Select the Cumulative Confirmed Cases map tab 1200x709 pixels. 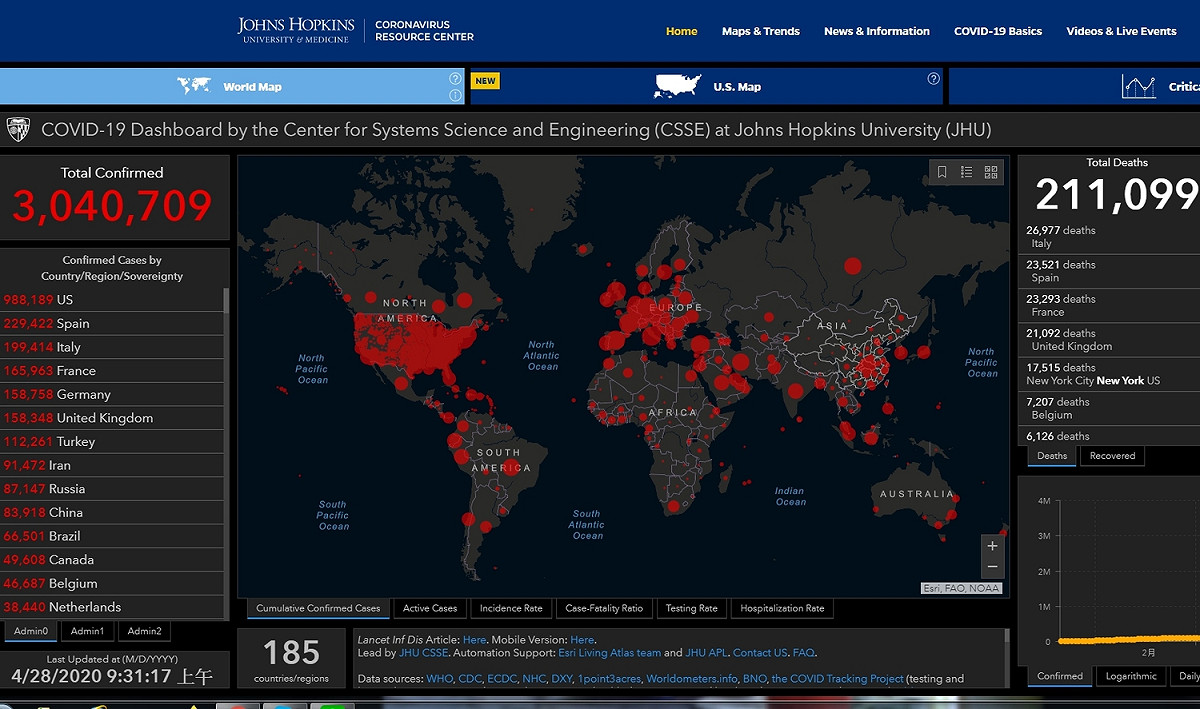point(318,608)
